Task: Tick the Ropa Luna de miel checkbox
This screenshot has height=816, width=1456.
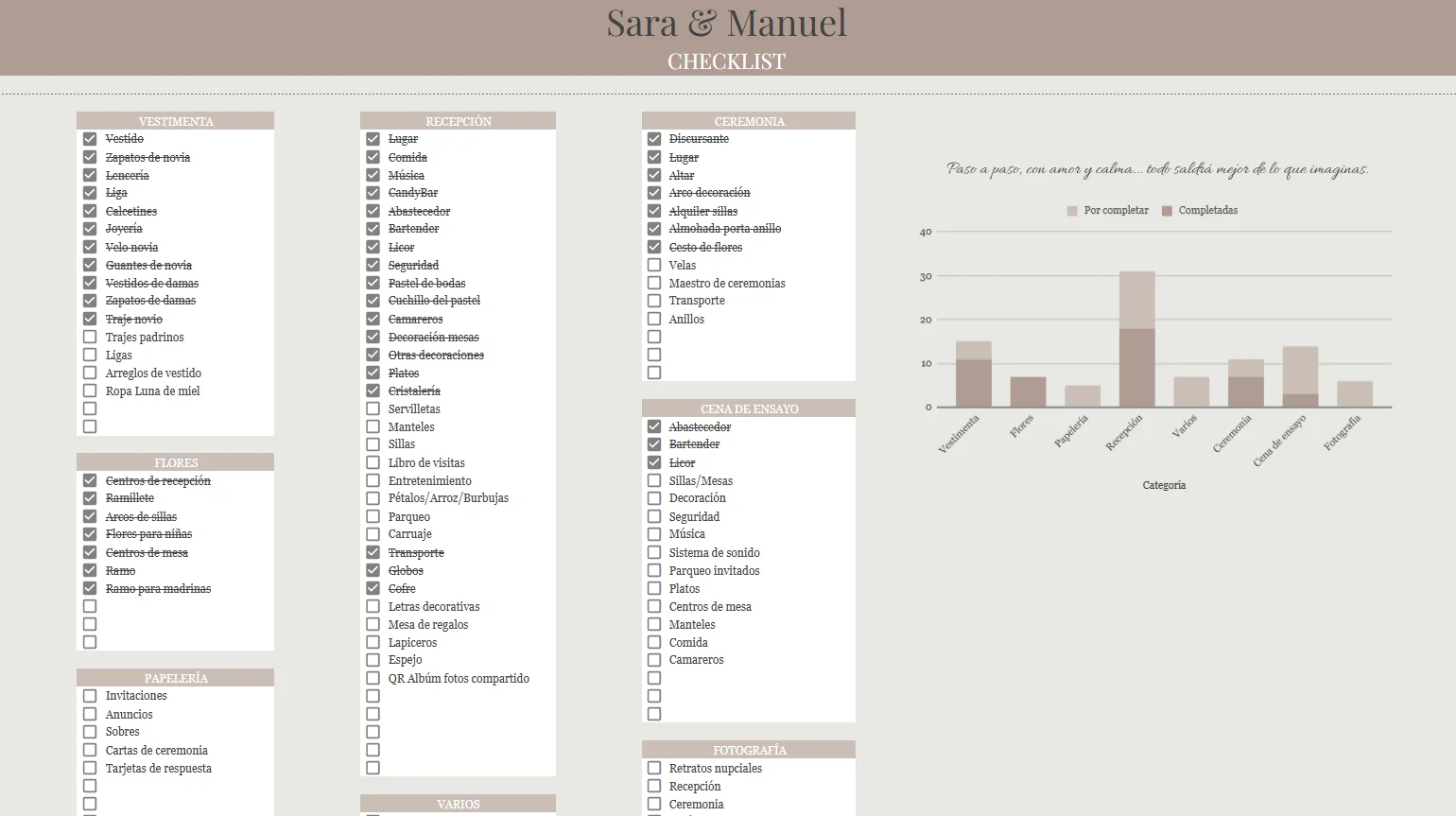Action: coord(90,391)
